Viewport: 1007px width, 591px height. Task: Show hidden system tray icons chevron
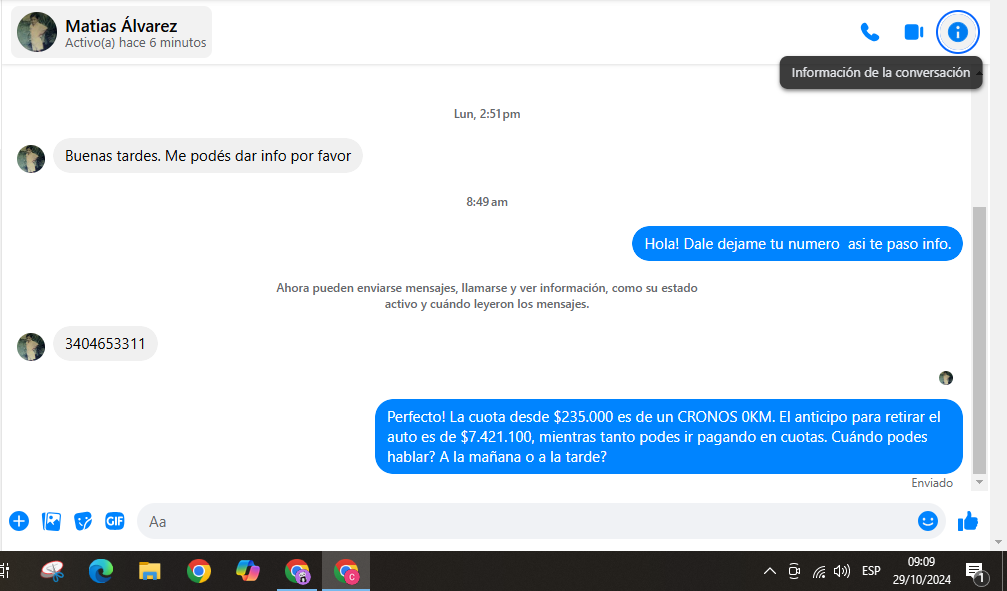(x=769, y=570)
